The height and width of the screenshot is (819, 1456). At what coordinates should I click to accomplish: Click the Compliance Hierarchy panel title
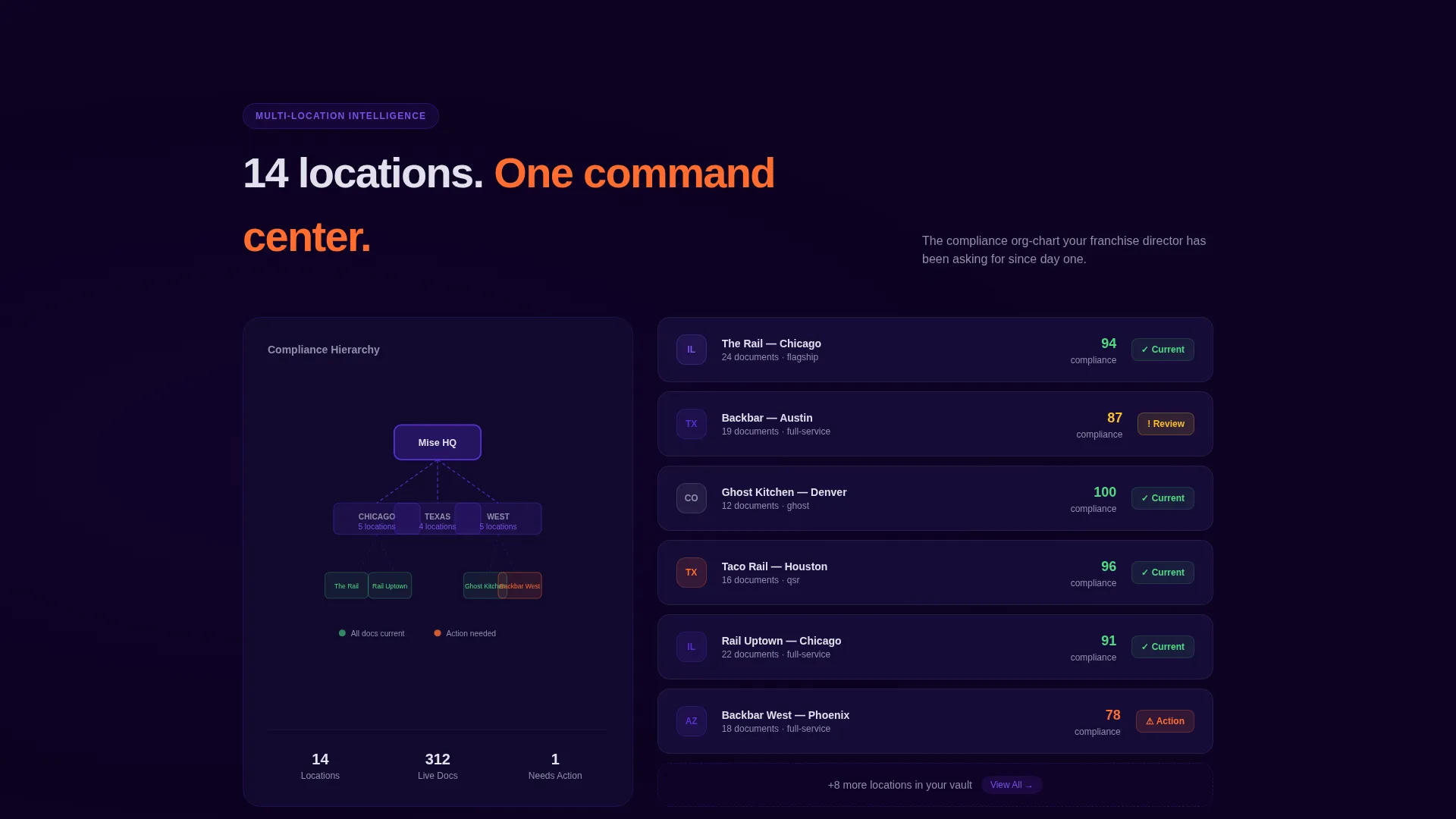pos(324,350)
